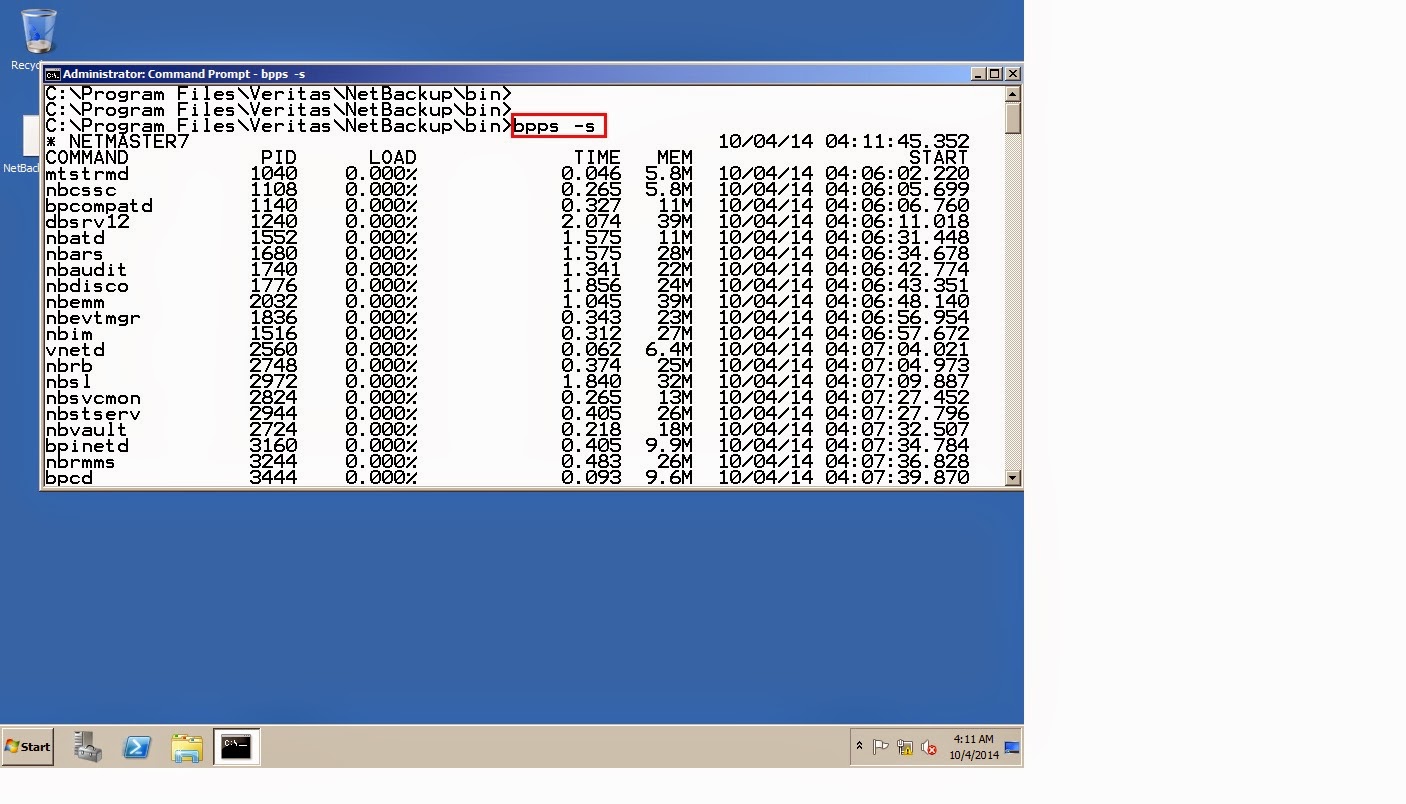Screen dimensions: 1406x804
Task: Click the active Command Prompt taskbar button
Action: click(236, 747)
